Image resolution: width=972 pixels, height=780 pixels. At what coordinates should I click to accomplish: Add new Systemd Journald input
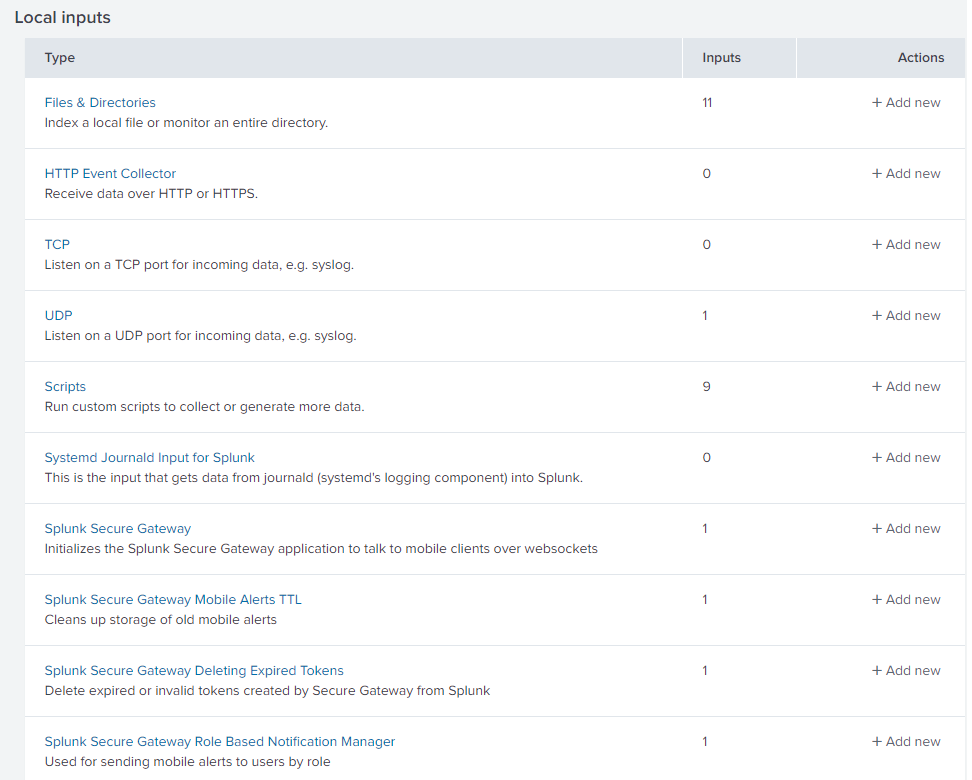(x=906, y=457)
